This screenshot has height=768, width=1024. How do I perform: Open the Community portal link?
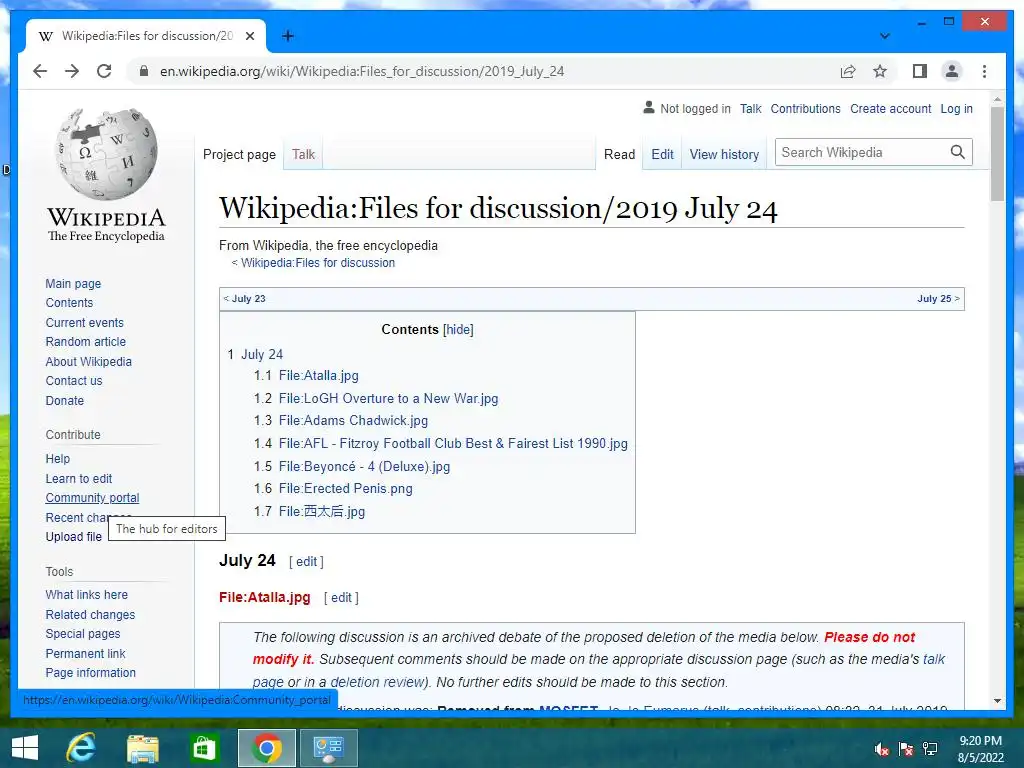92,498
